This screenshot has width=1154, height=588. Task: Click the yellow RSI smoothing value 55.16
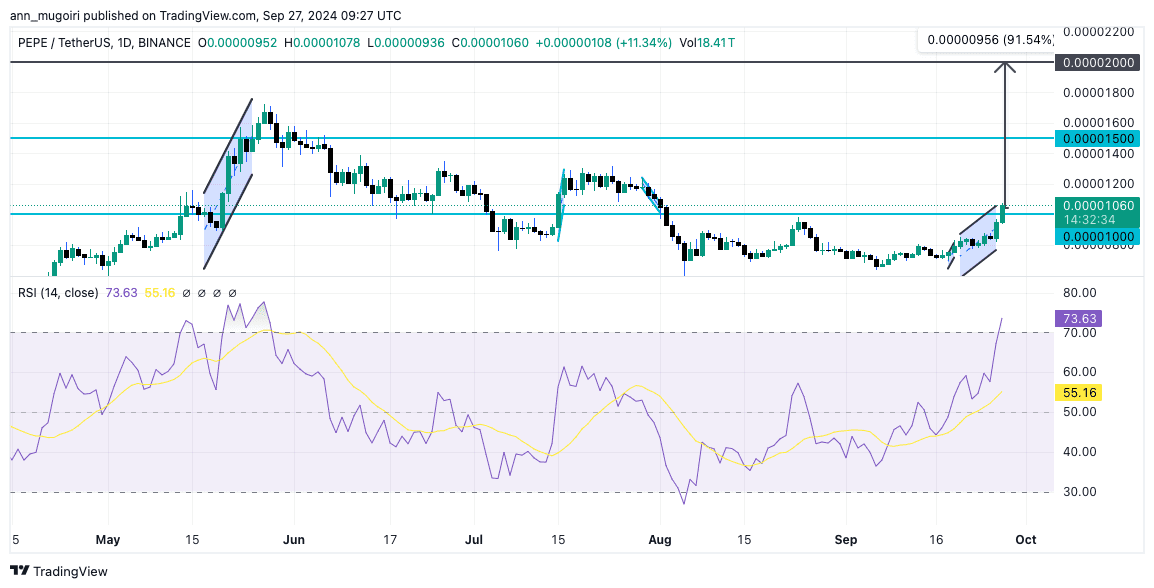(x=1078, y=393)
